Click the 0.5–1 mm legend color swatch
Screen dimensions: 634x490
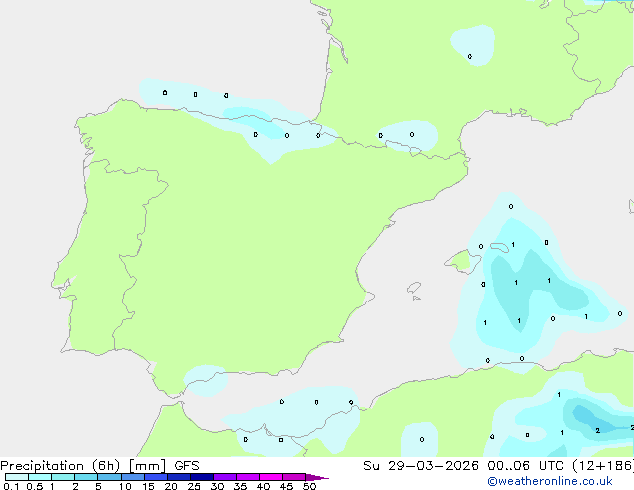pyautogui.click(x=40, y=477)
